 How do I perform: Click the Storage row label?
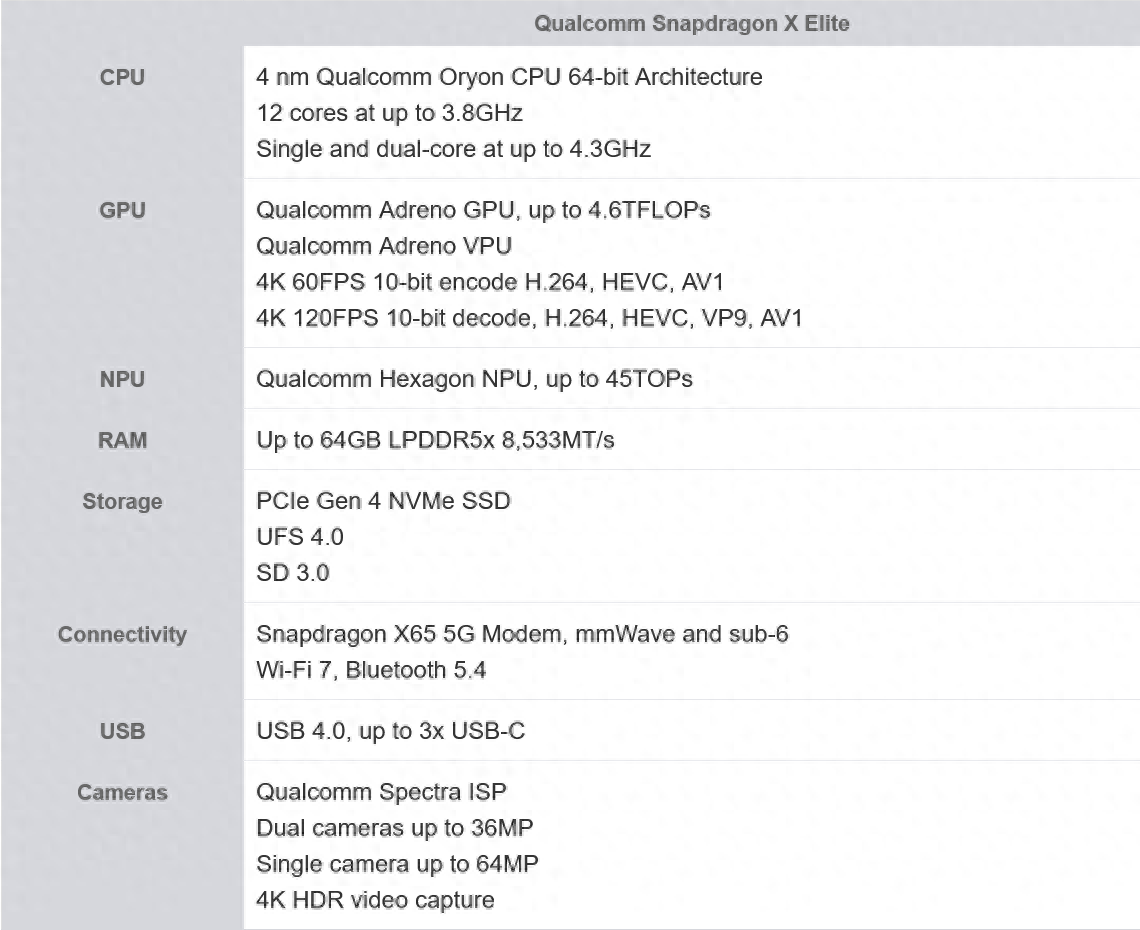tap(122, 502)
